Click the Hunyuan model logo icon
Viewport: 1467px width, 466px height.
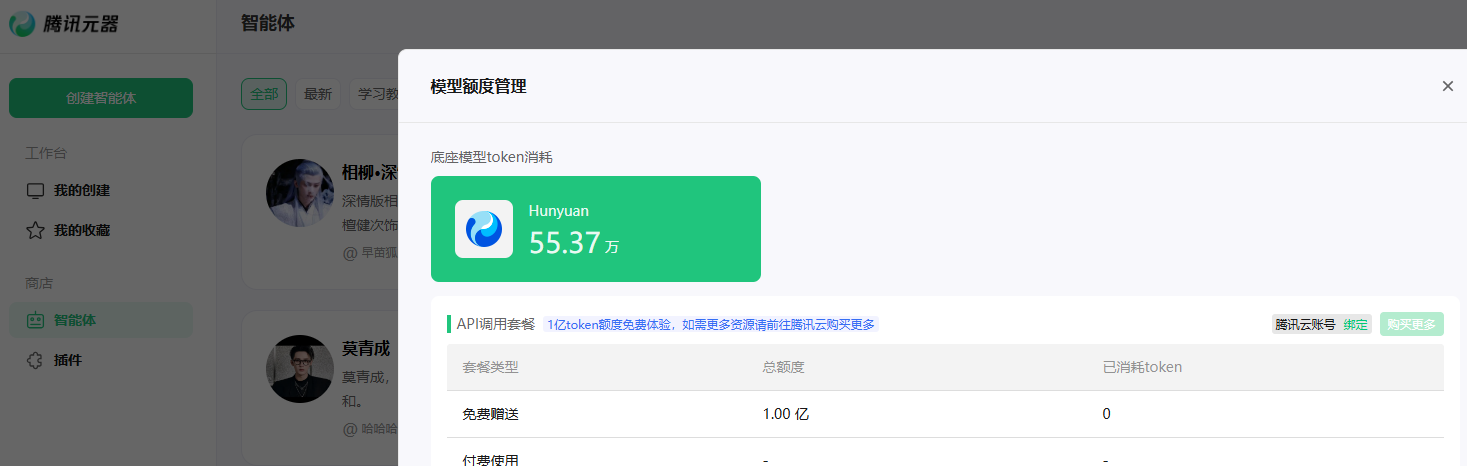(x=484, y=229)
